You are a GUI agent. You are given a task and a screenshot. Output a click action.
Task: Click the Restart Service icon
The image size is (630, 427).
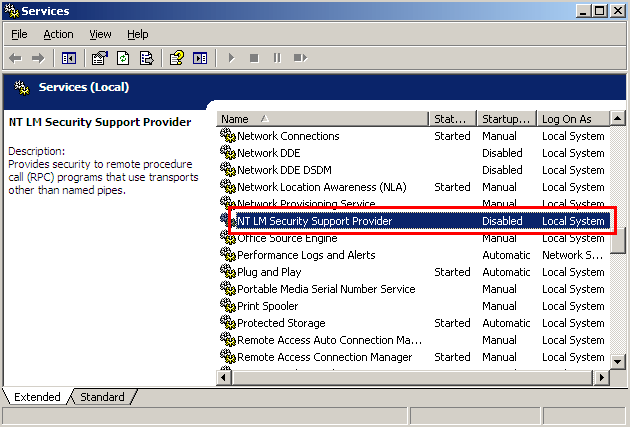pos(300,58)
